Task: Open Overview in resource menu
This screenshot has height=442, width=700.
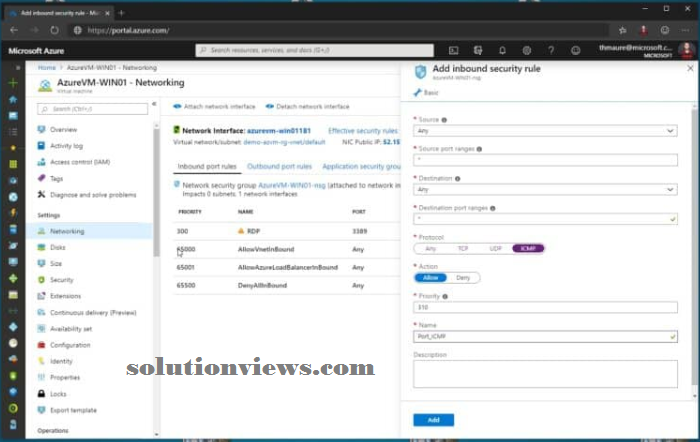Action: tap(63, 129)
